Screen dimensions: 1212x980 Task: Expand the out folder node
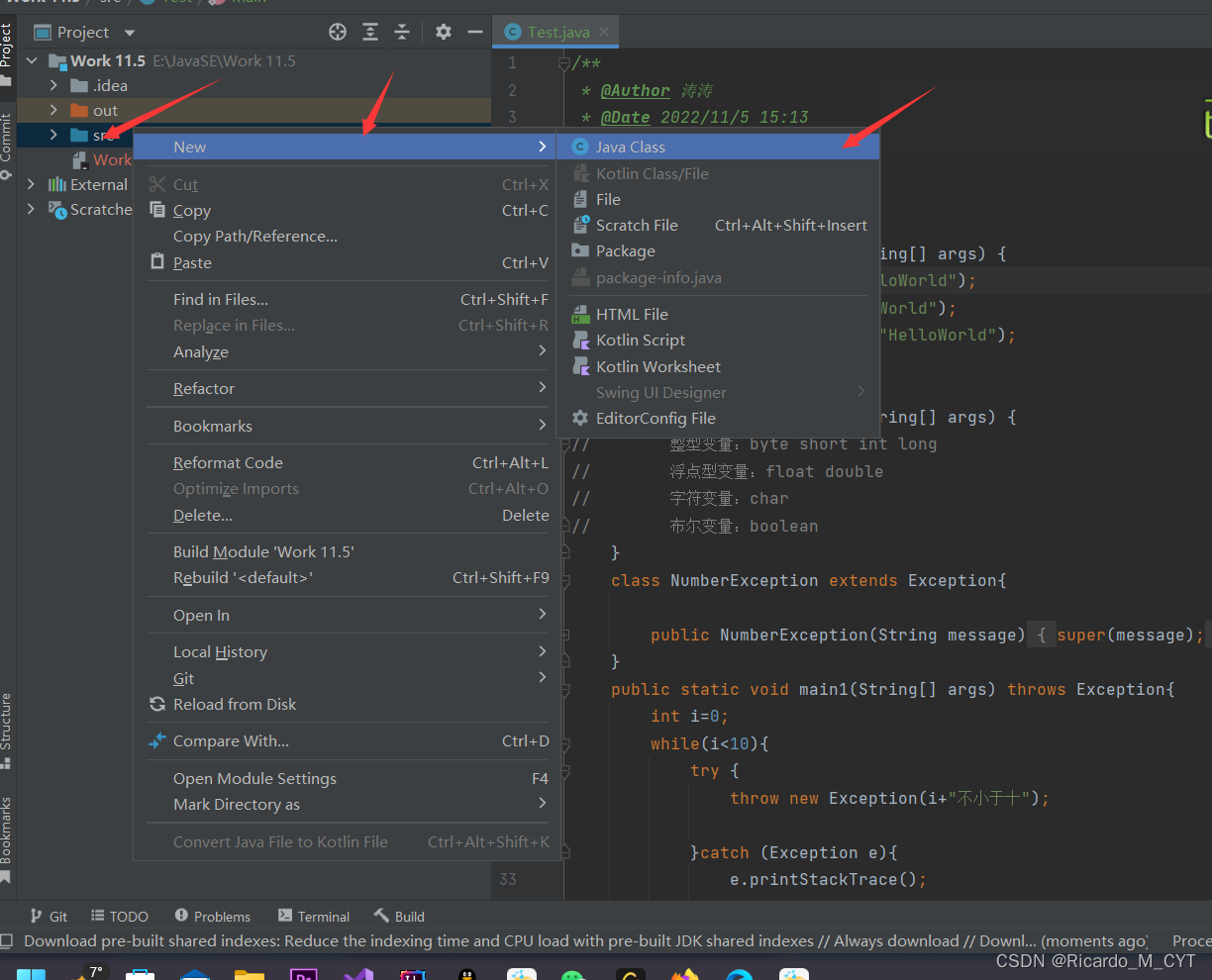(x=53, y=111)
